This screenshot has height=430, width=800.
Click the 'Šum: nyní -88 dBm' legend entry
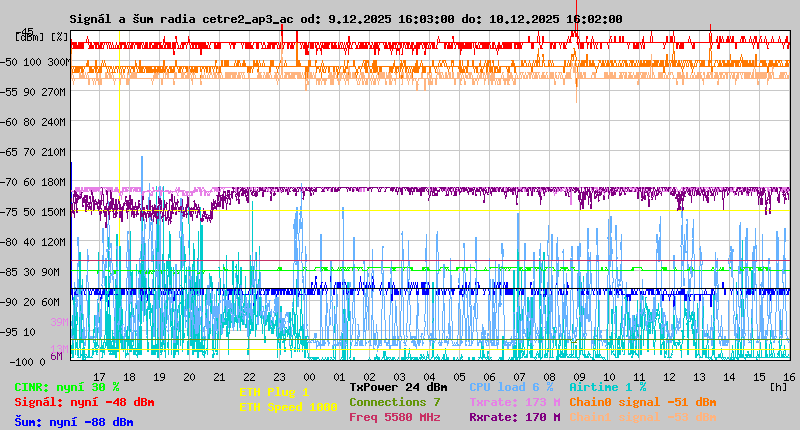(74, 422)
